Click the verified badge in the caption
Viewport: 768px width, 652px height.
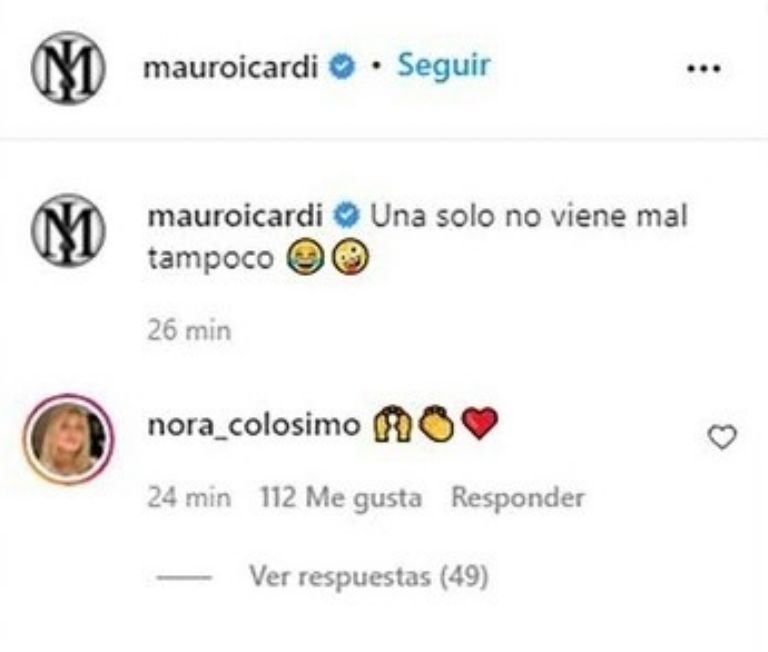tap(347, 216)
